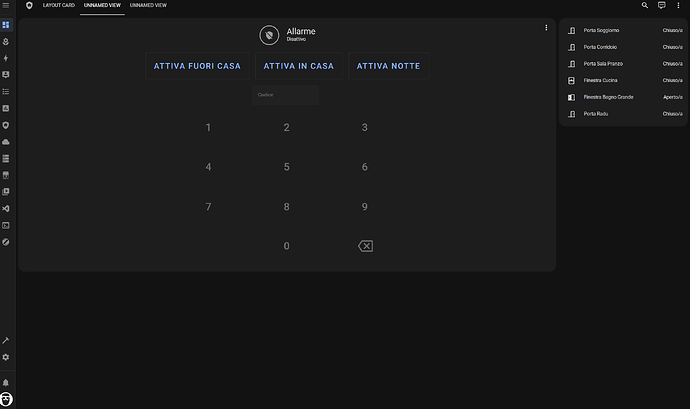Open the round slashed sidebar icon
This screenshot has width=690, height=409.
(x=6, y=242)
